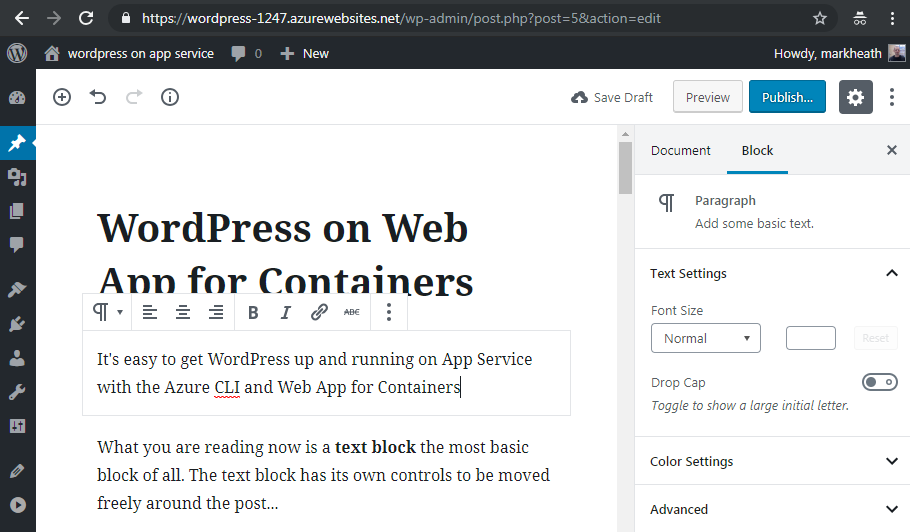Screen dimensions: 910x532
Task: Insert a link using the link icon
Action: point(319,312)
